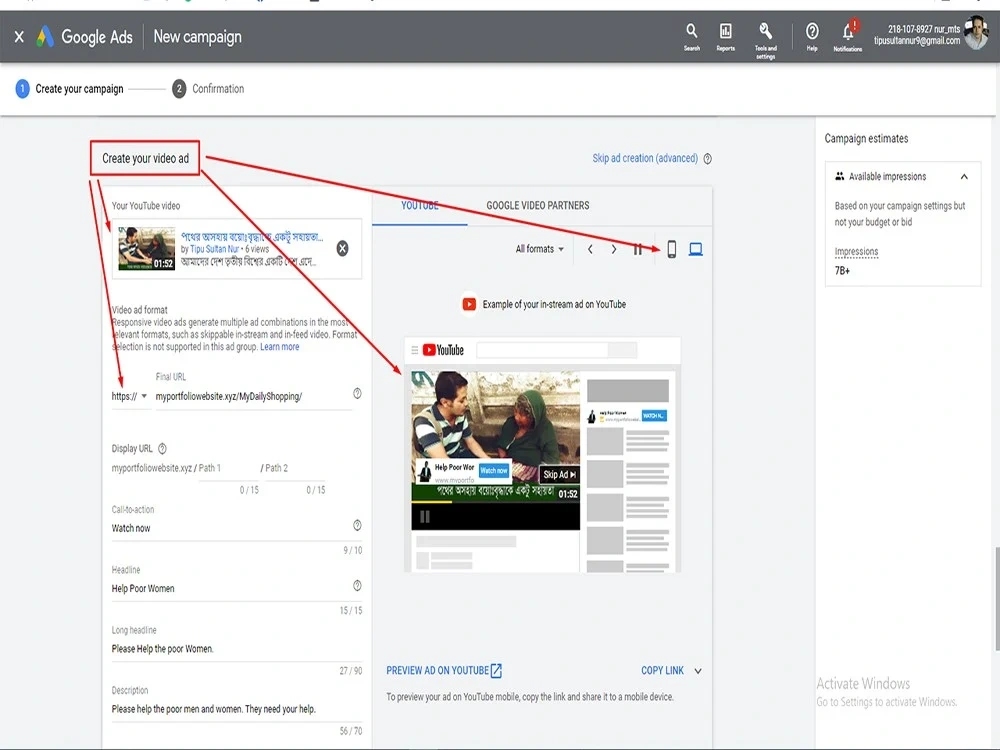
Task: Pause the preview rotation
Action: pos(637,249)
